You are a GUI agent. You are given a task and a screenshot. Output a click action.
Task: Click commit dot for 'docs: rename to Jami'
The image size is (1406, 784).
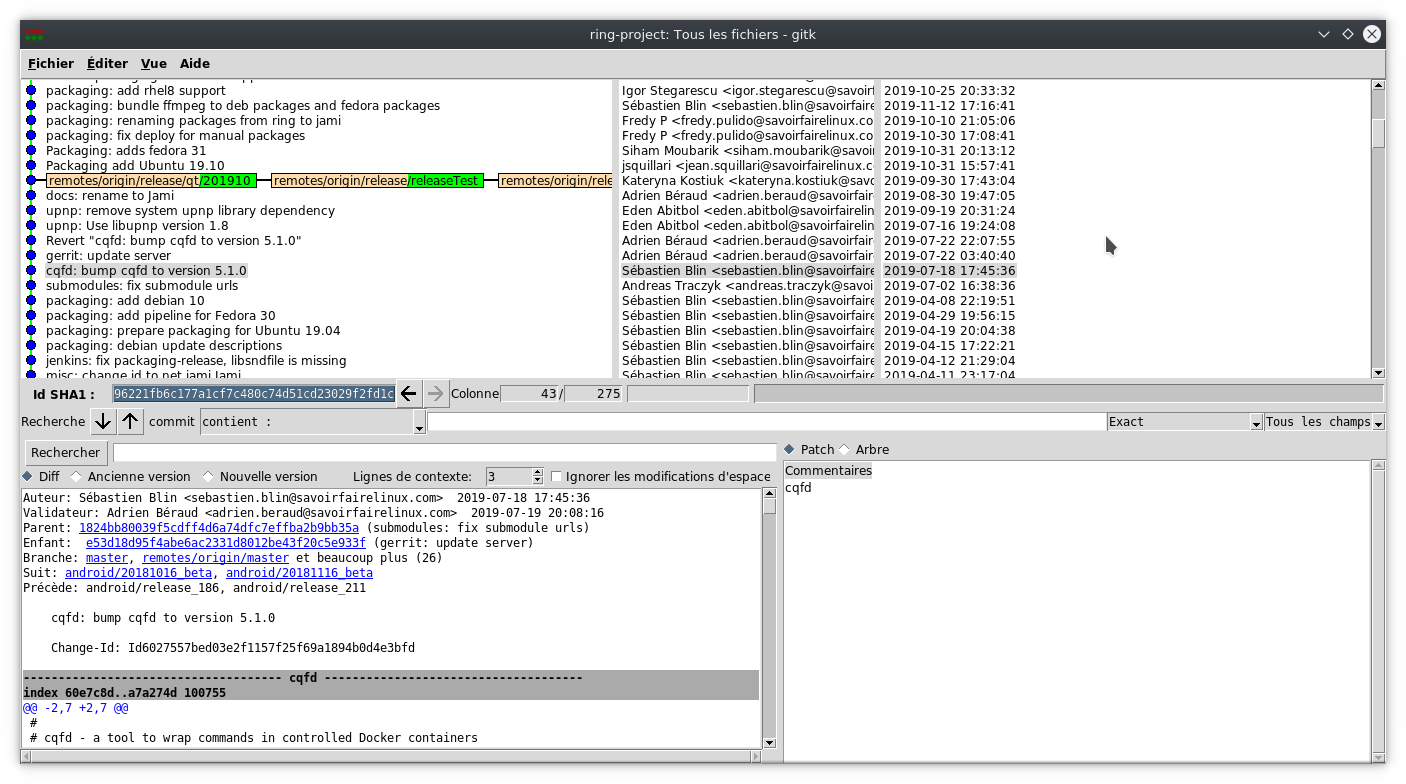[x=31, y=196]
